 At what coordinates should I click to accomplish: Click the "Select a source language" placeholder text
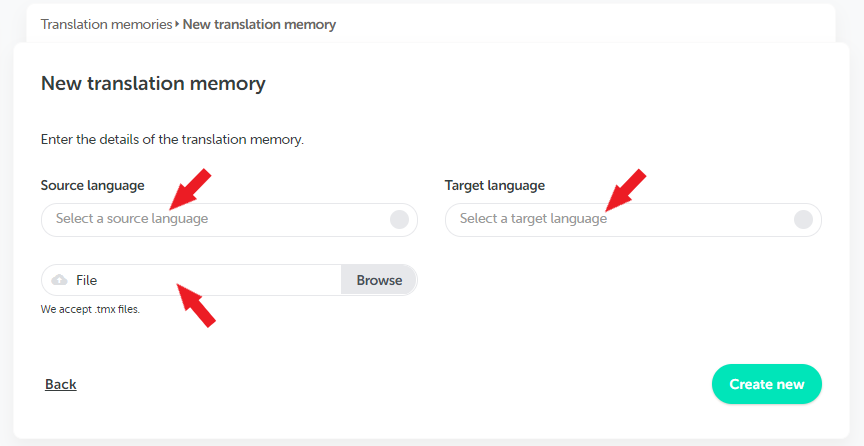pyautogui.click(x=132, y=219)
